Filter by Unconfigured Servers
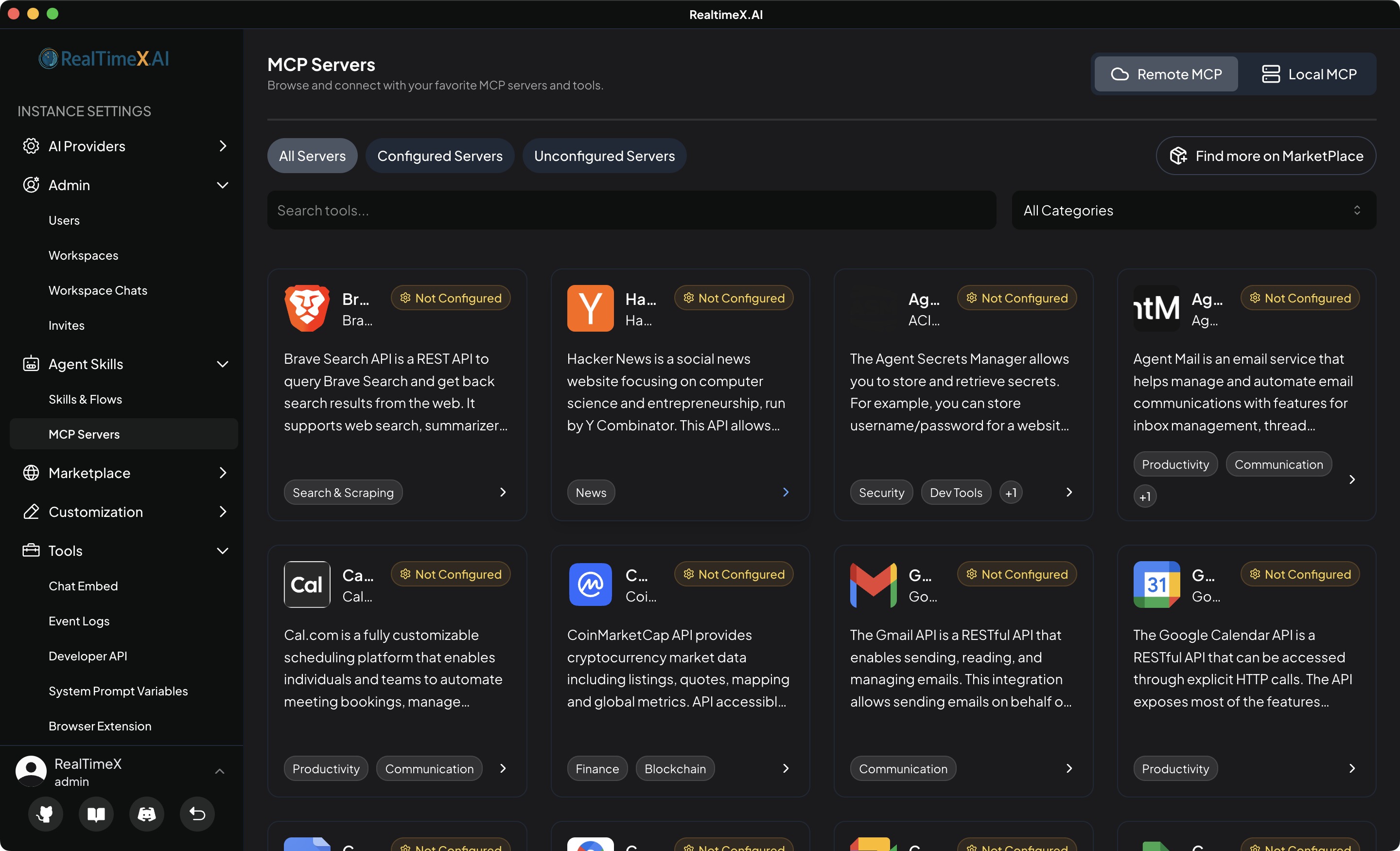This screenshot has height=851, width=1400. pos(604,156)
